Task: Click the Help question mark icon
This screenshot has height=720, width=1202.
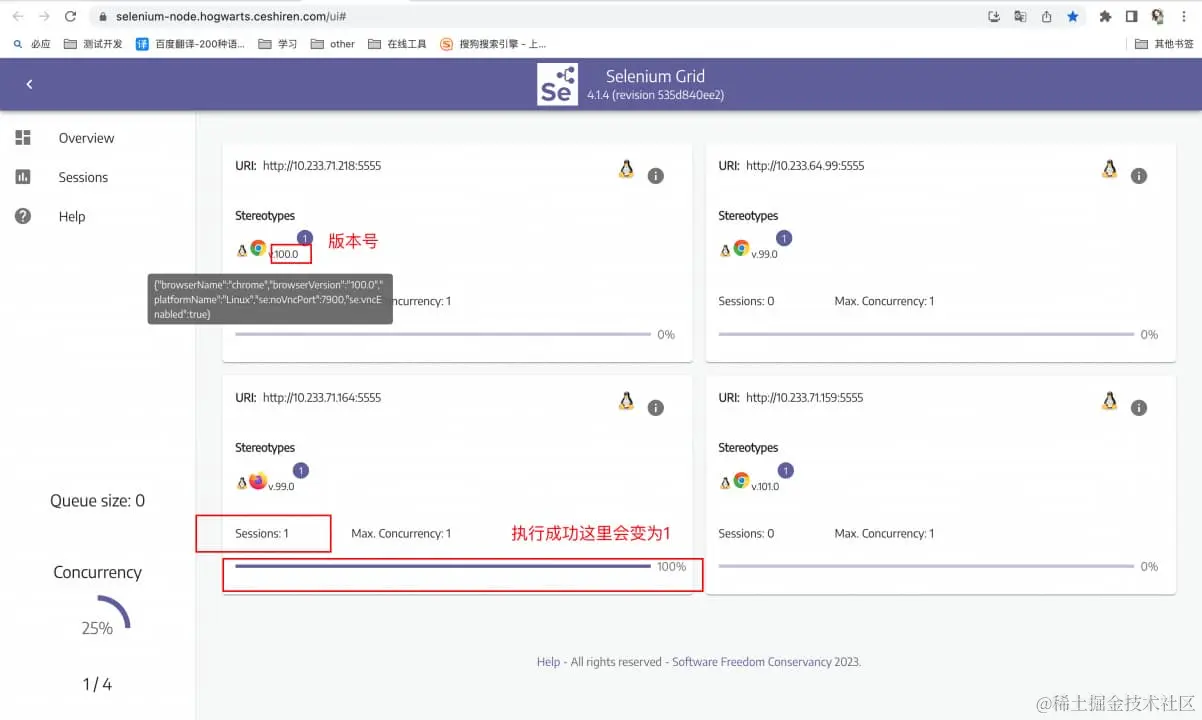Action: 23,216
